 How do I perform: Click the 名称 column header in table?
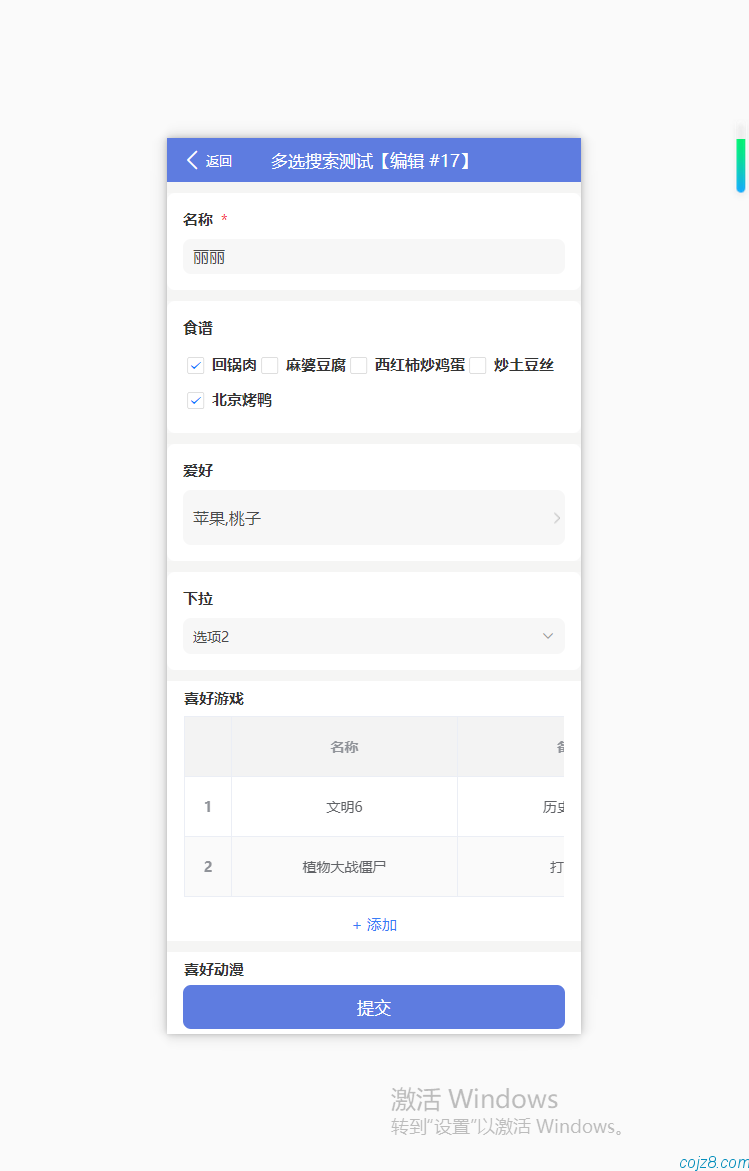tap(344, 747)
